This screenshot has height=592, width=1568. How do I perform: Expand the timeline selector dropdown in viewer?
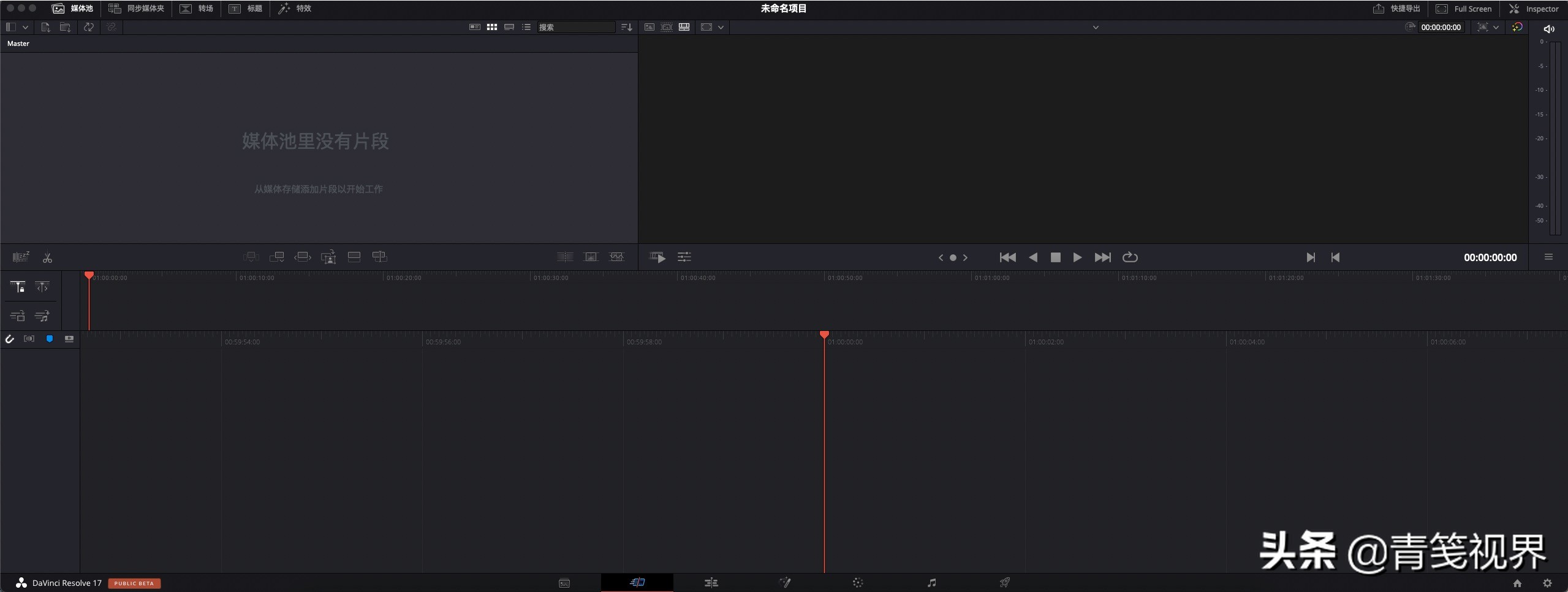pyautogui.click(x=1096, y=28)
